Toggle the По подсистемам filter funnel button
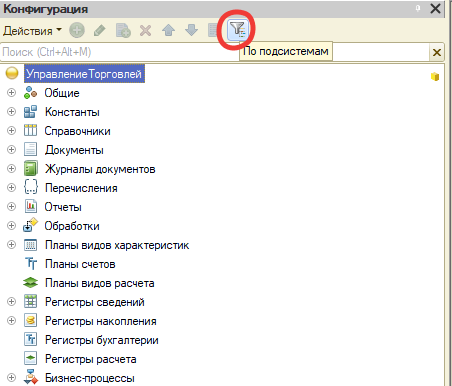Image resolution: width=452 pixels, height=386 pixels. 238,30
